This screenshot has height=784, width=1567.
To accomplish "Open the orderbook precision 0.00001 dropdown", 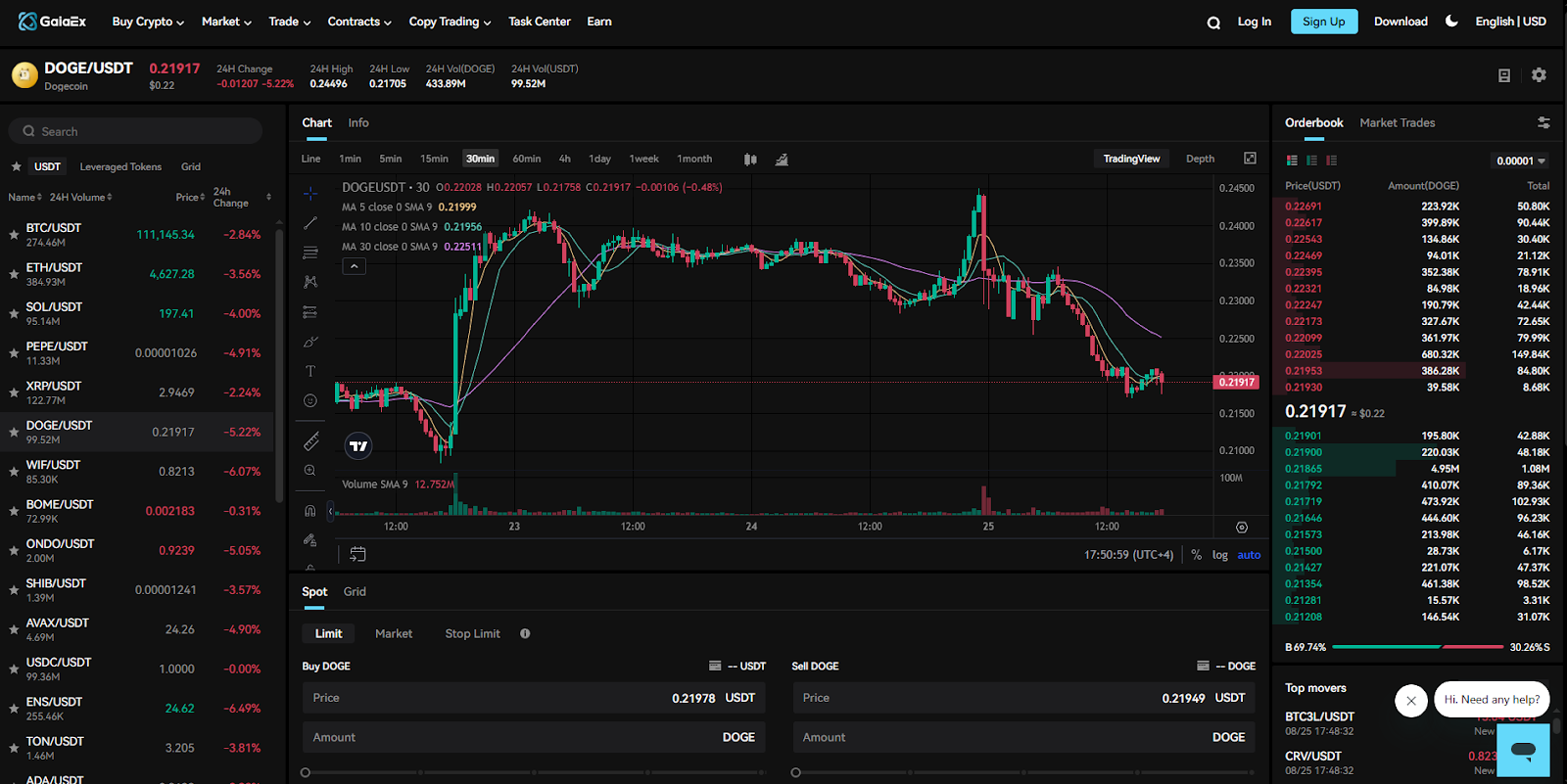I will click(x=1520, y=161).
